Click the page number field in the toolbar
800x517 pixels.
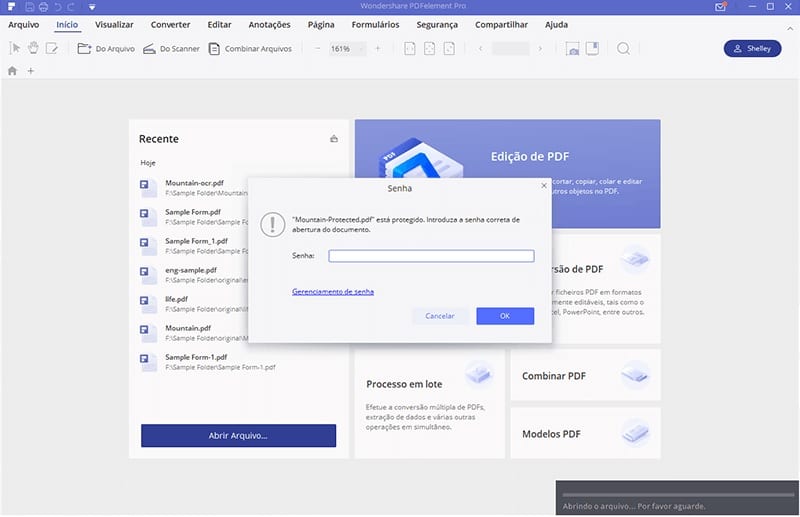(510, 48)
